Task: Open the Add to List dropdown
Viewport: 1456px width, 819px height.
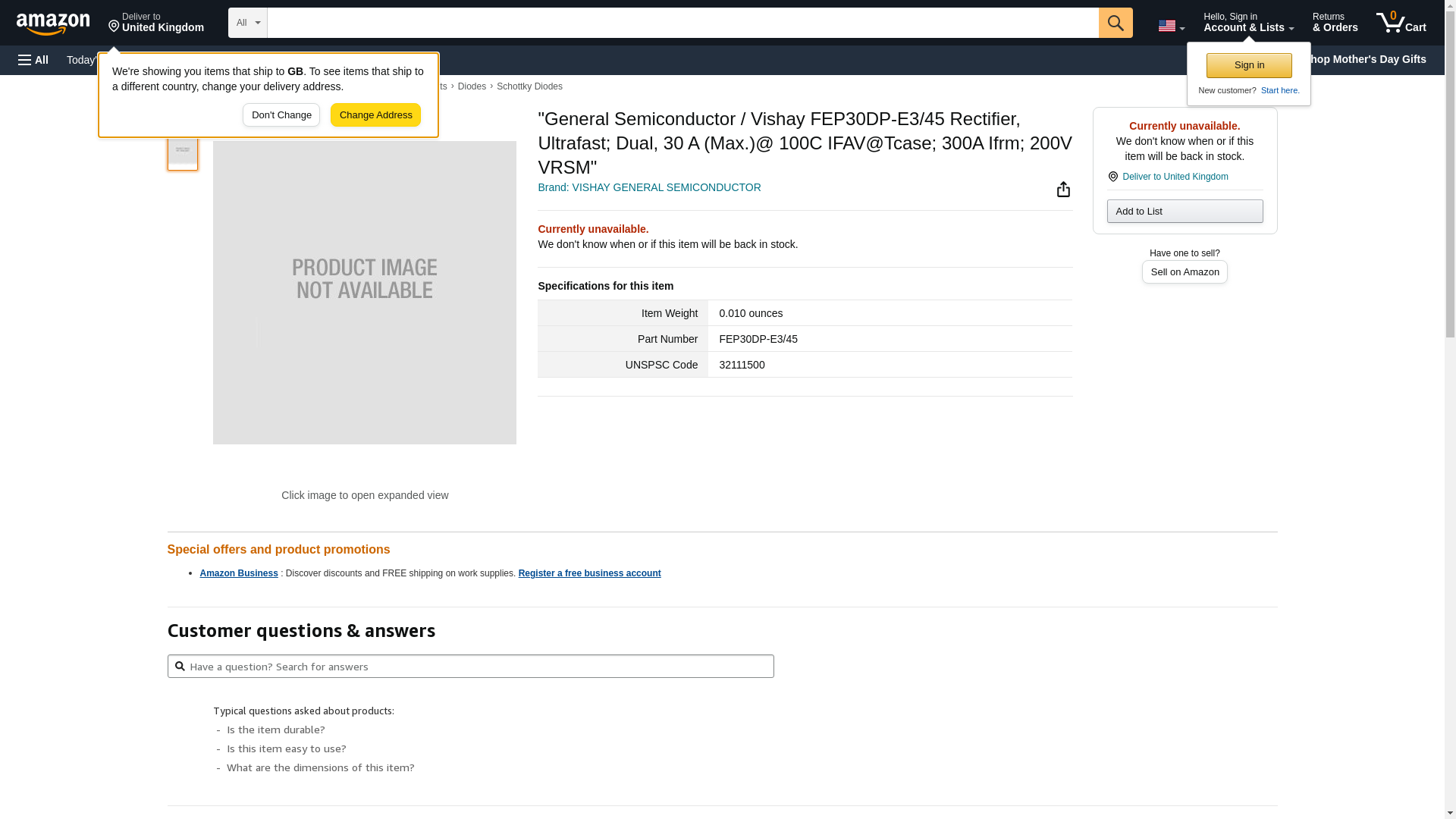Action: (1185, 212)
